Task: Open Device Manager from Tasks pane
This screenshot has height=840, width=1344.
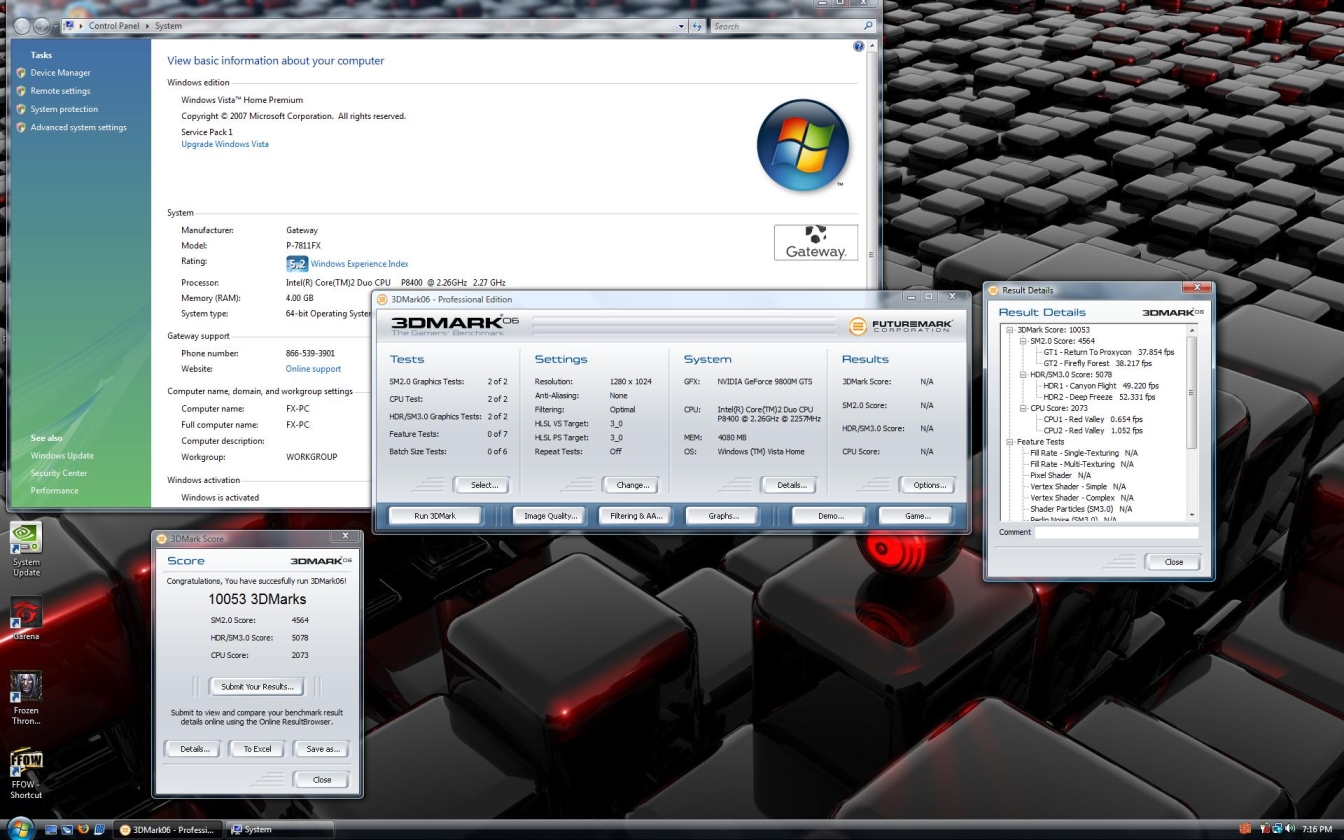Action: coord(60,73)
